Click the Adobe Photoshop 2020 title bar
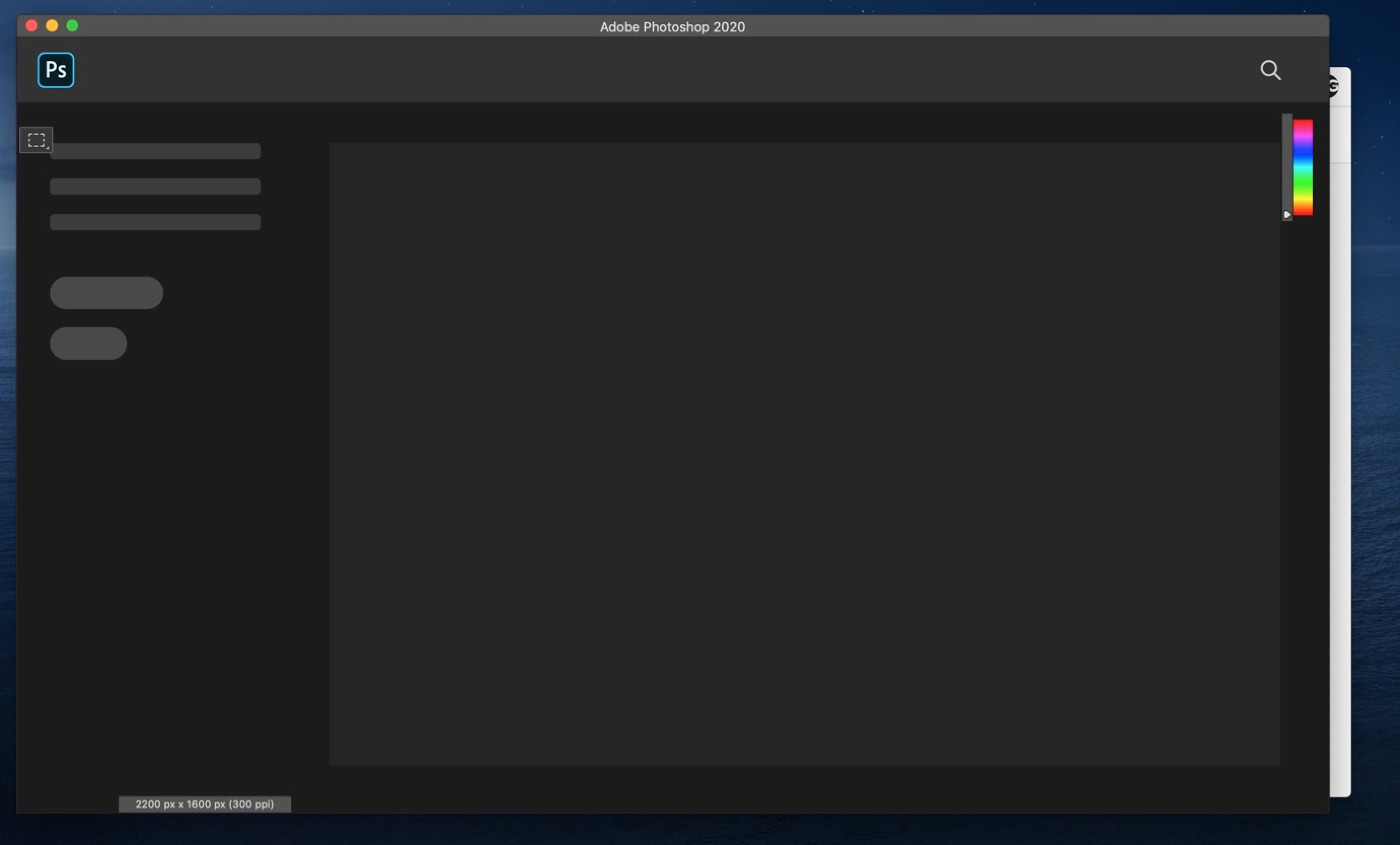 coord(672,27)
